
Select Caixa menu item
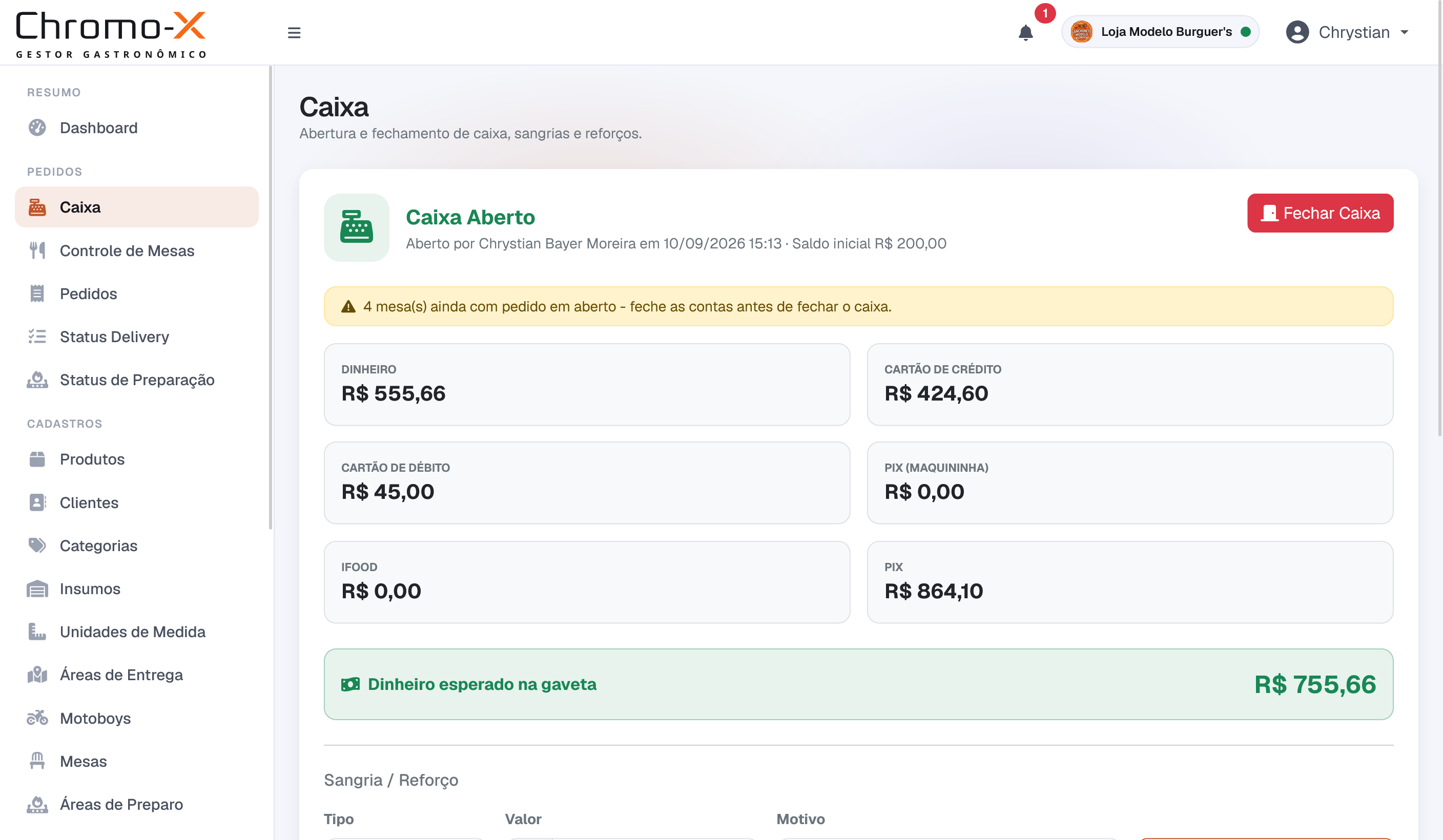[137, 207]
